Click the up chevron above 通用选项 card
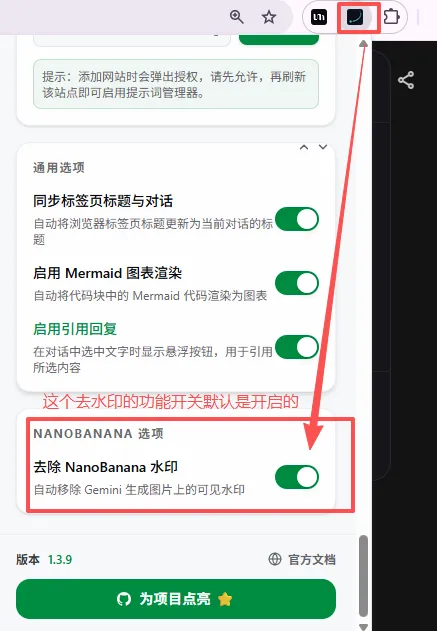The image size is (437, 631). (x=304, y=147)
